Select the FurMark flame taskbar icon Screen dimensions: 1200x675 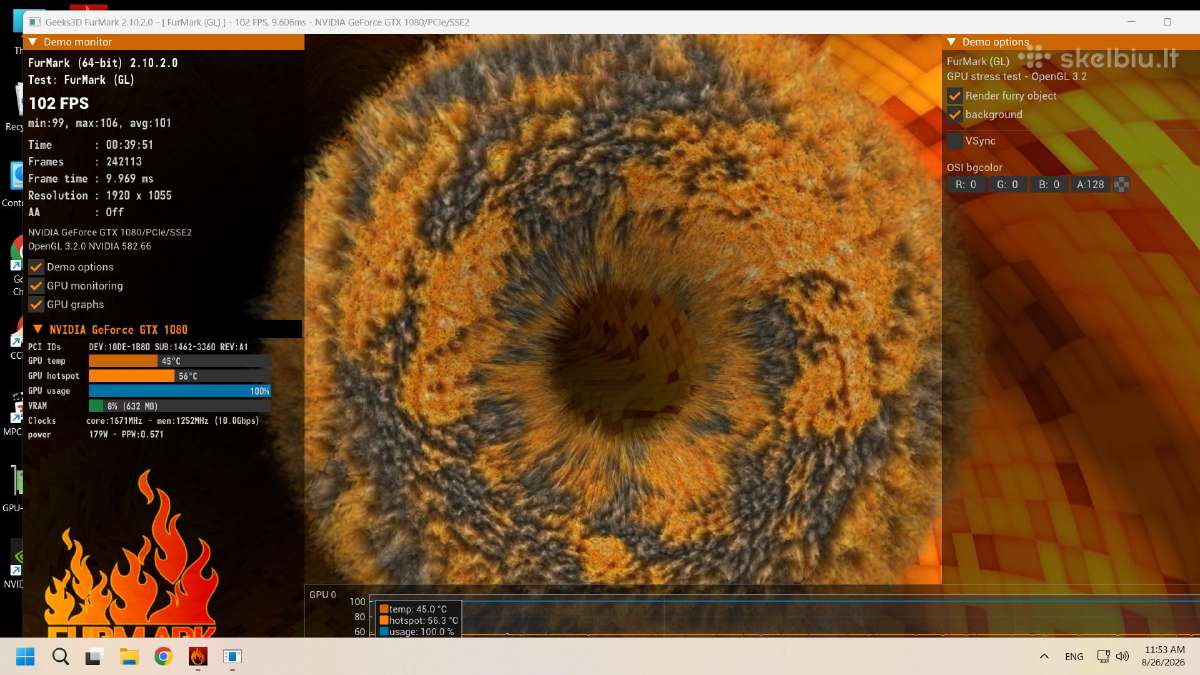pyautogui.click(x=198, y=656)
